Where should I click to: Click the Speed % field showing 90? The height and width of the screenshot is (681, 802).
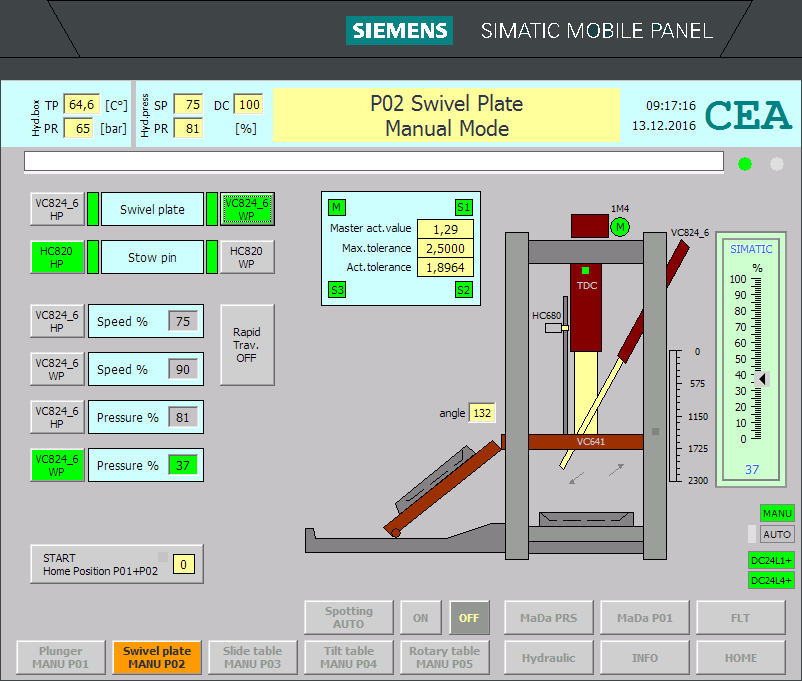pos(183,369)
